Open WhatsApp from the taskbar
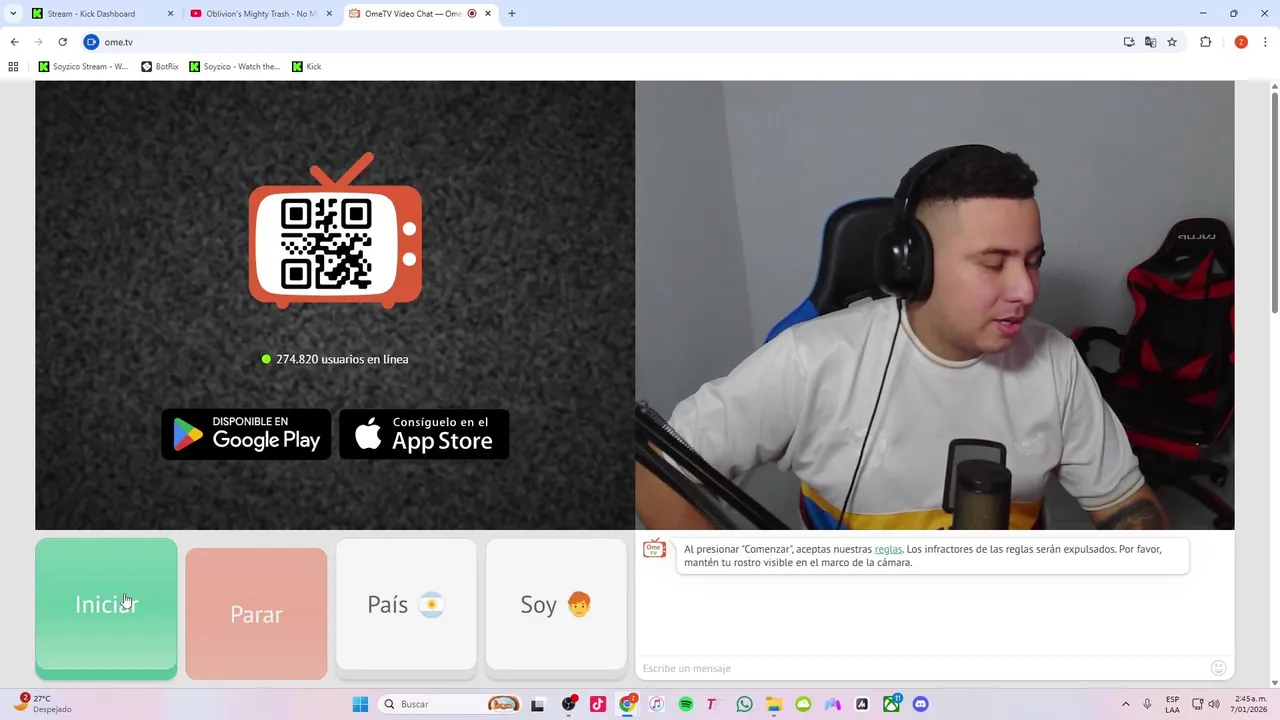Viewport: 1280px width, 720px height. click(x=744, y=704)
